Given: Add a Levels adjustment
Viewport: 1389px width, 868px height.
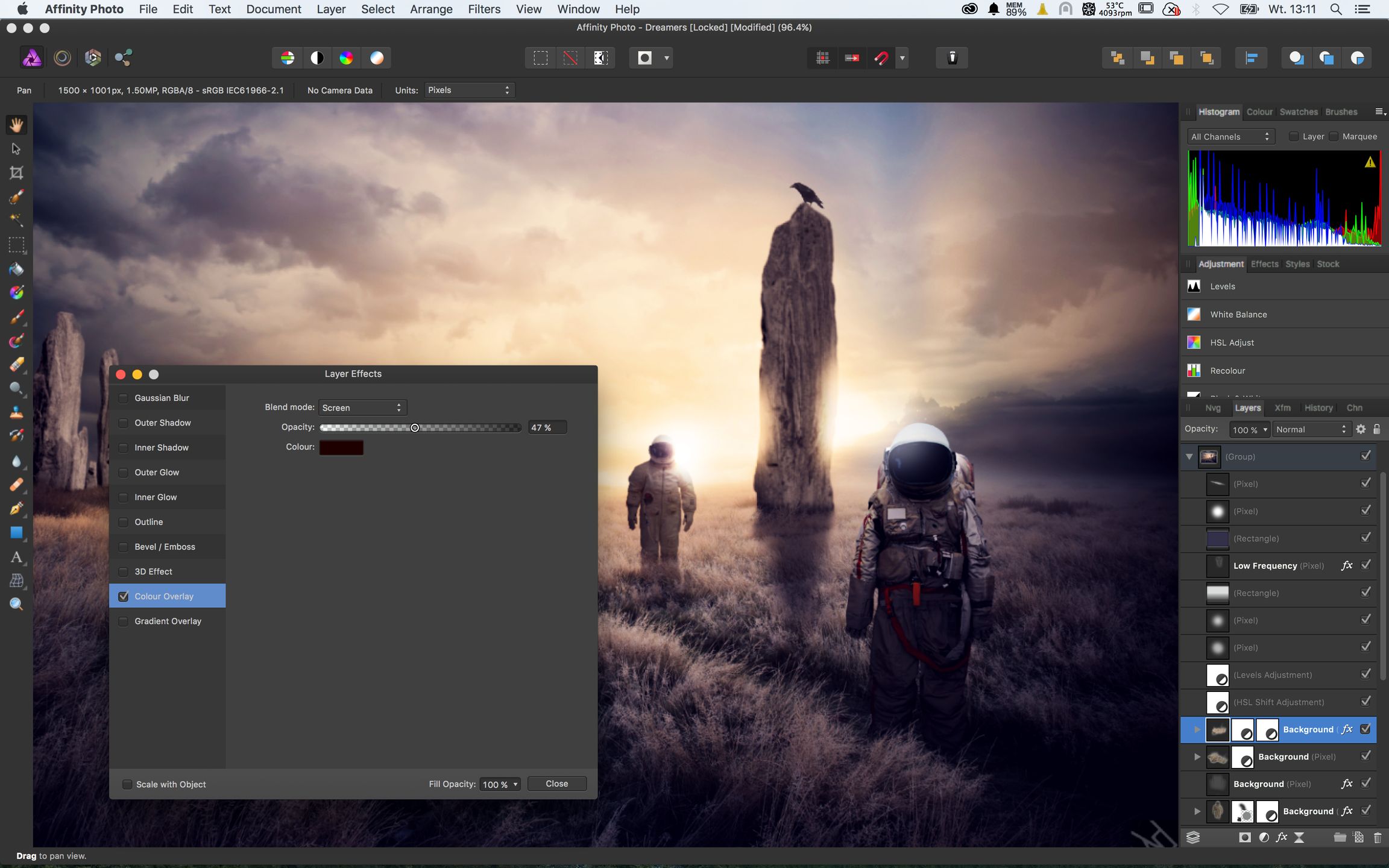Looking at the screenshot, I should point(1284,286).
